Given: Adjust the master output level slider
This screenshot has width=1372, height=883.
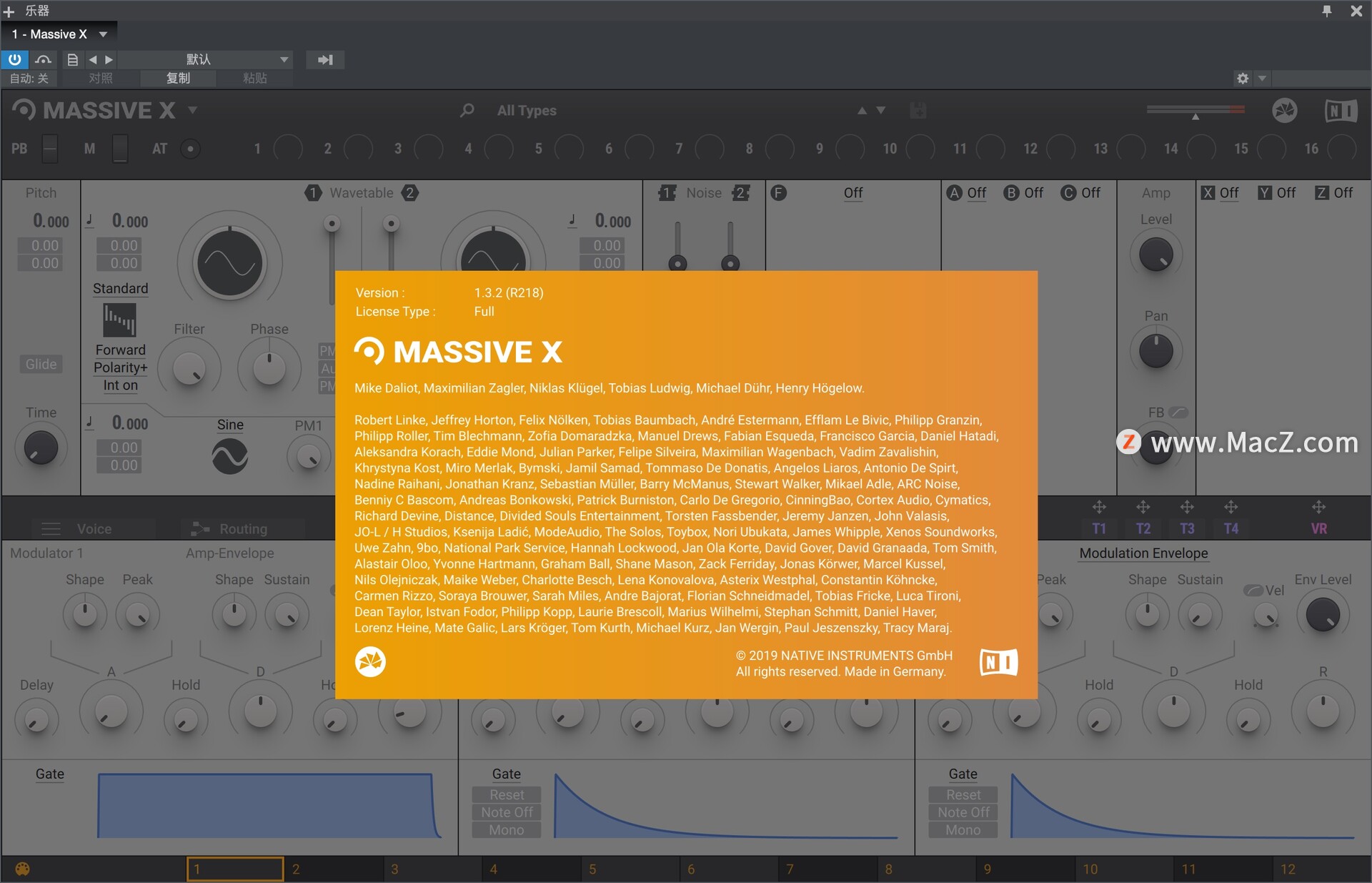Looking at the screenshot, I should click(x=1195, y=110).
